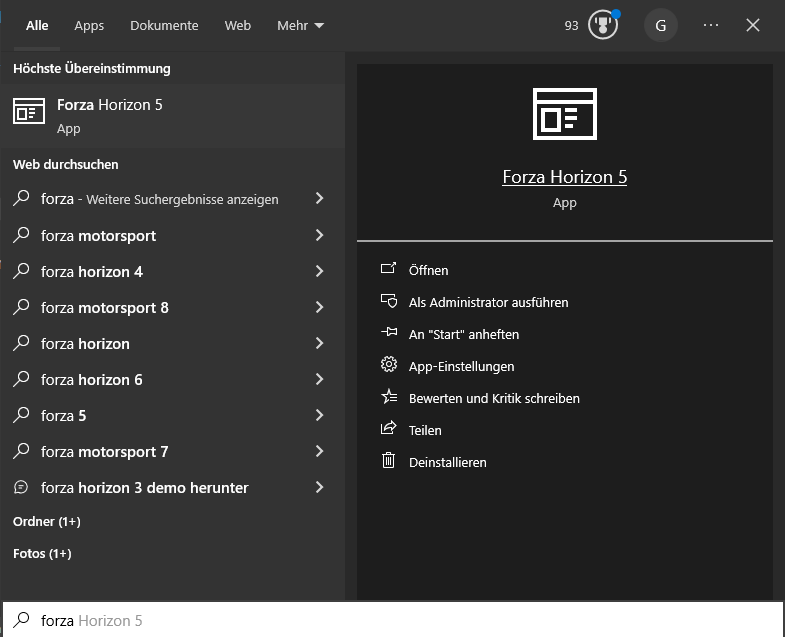Click chat icon beside forza horizon 3 demo
This screenshot has width=785, height=637.
click(21, 487)
